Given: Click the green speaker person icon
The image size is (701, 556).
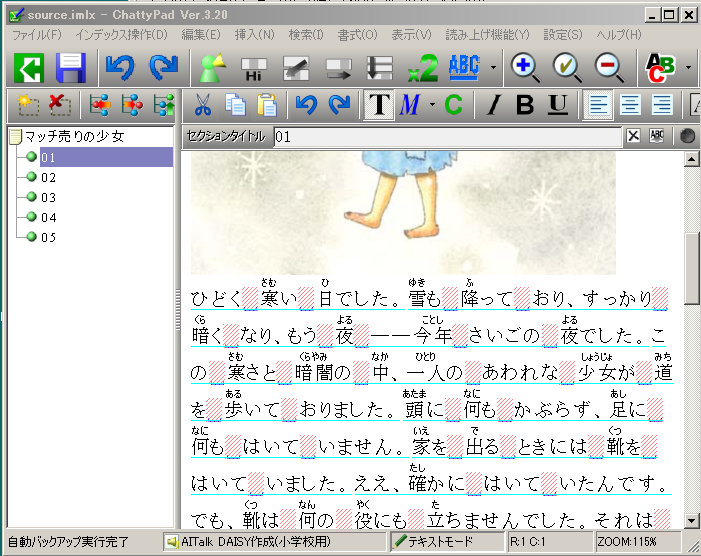Looking at the screenshot, I should [211, 68].
